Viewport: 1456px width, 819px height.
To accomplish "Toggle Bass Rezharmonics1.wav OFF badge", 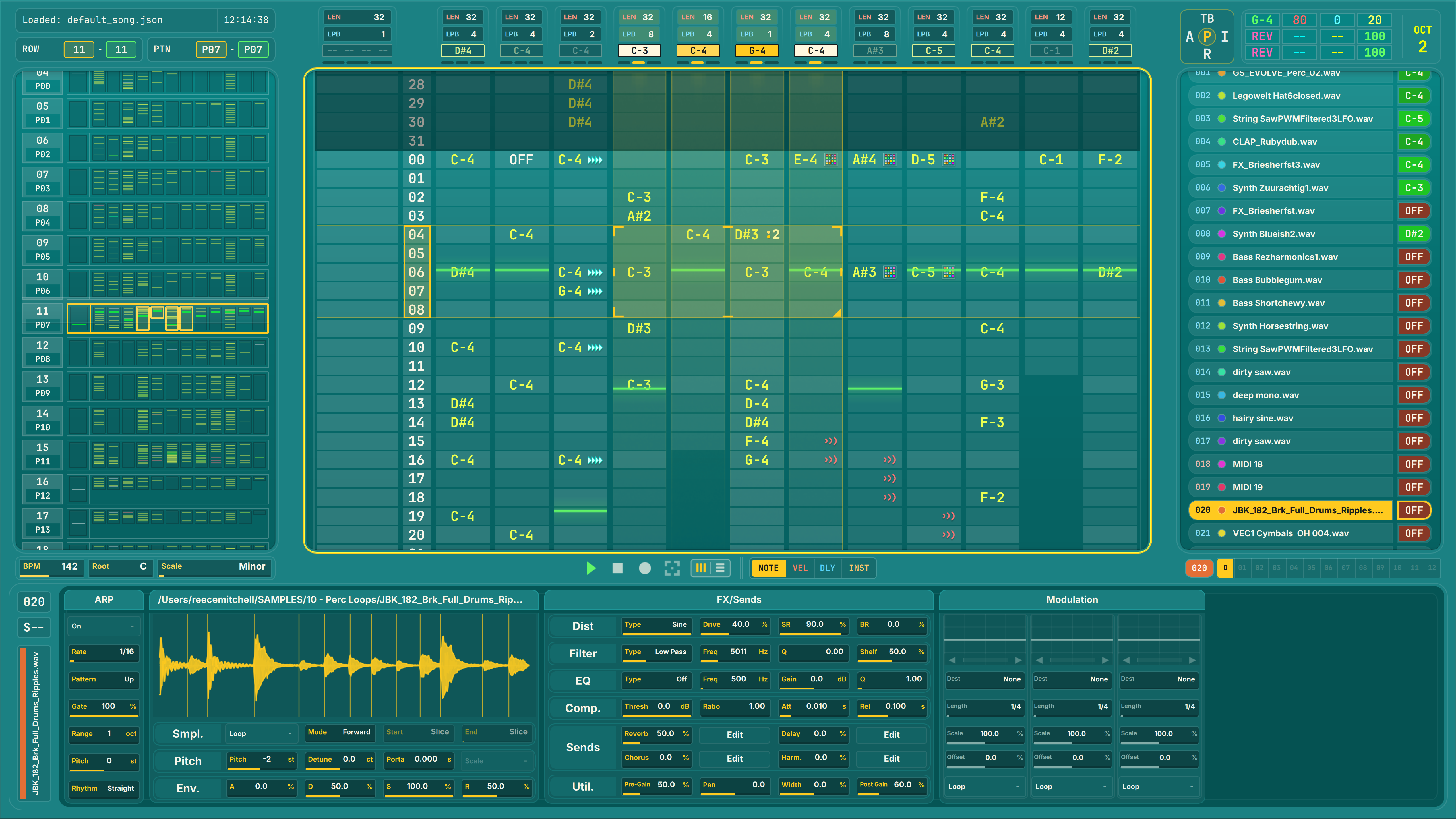I will coord(1414,257).
